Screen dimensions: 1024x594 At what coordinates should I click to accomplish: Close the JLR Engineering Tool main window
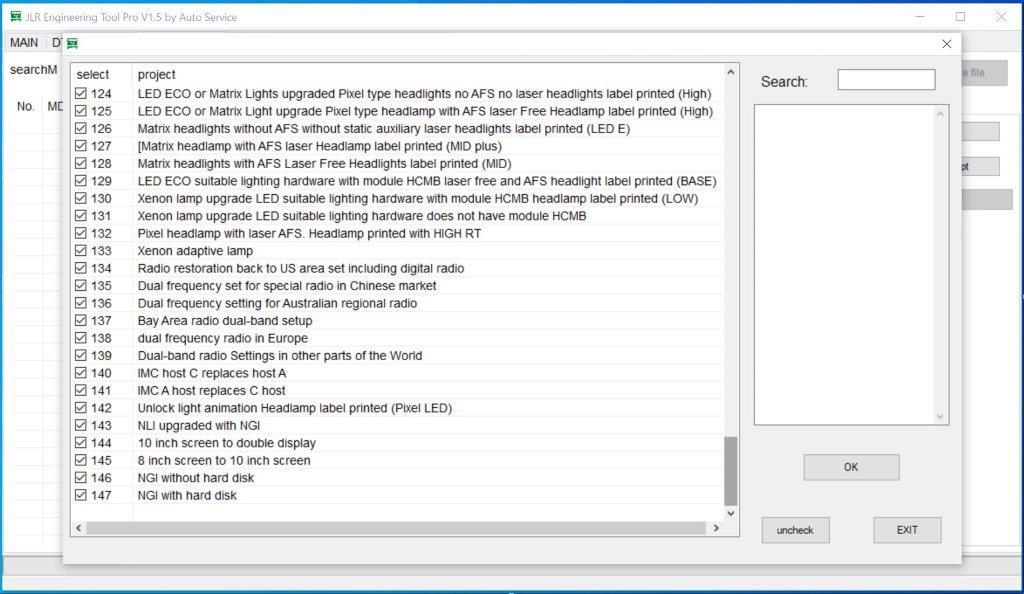[x=1001, y=17]
